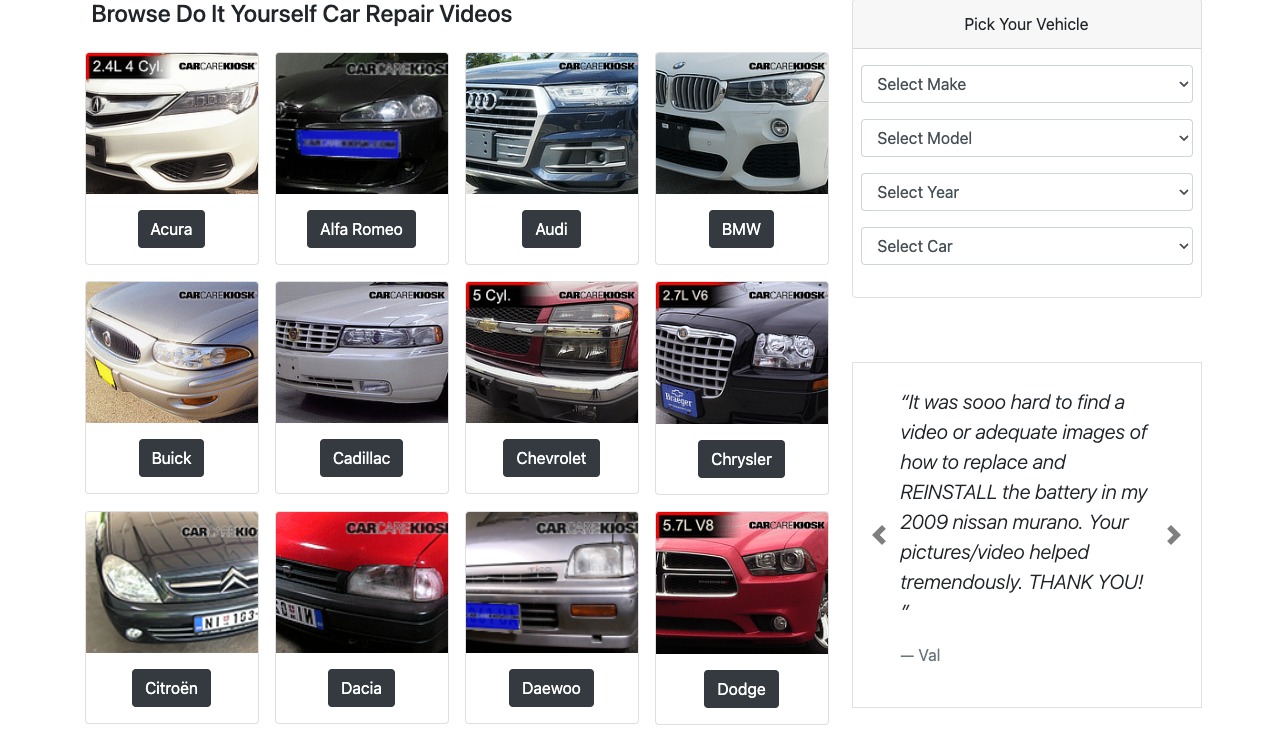The width and height of the screenshot is (1266, 740).
Task: Open the Cadillac videos button
Action: click(361, 458)
